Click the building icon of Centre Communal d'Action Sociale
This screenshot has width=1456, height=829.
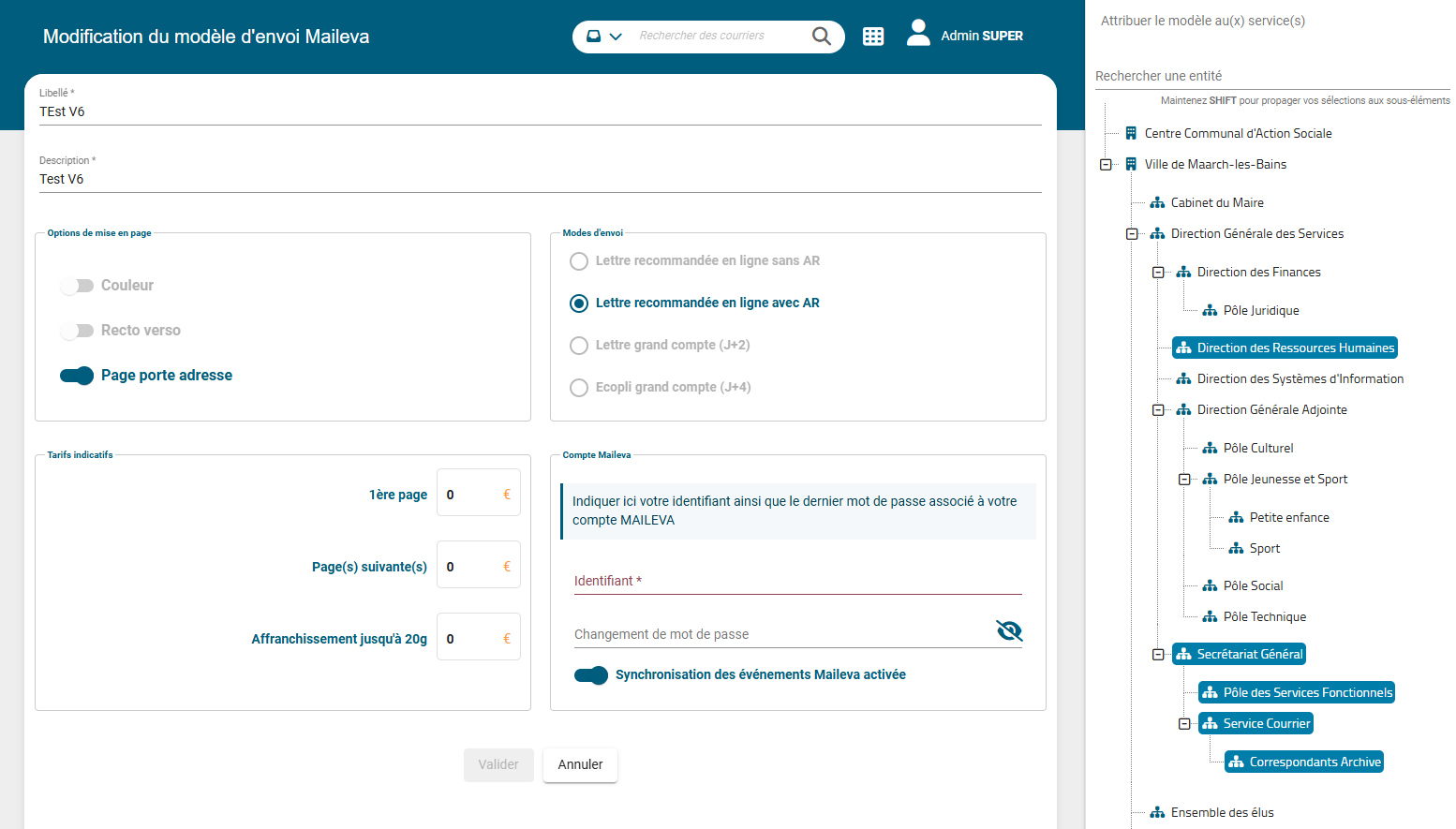click(x=1131, y=133)
